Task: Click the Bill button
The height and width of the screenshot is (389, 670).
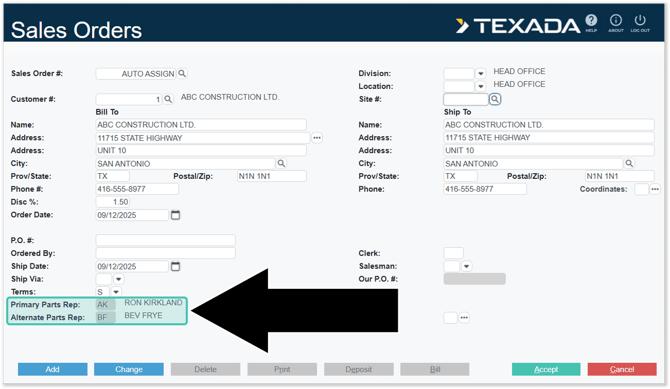Action: pyautogui.click(x=435, y=369)
